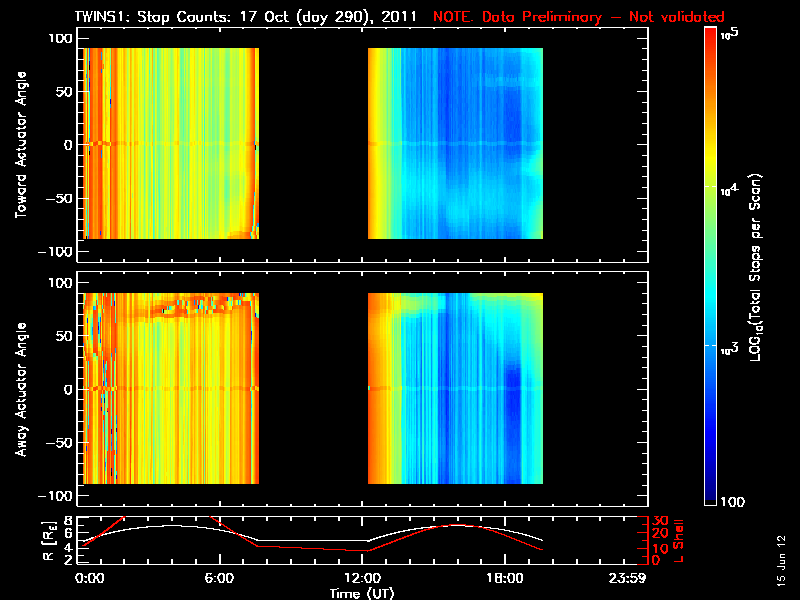Click the red '30' L Shell tick label
Screen dimensions: 800x600
[660, 520]
